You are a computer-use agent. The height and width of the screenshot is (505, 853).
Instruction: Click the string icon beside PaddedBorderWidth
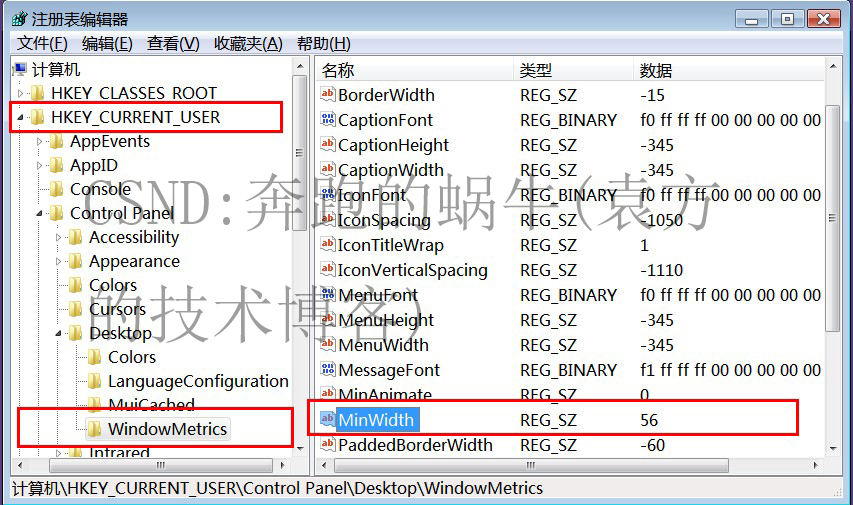tap(327, 445)
